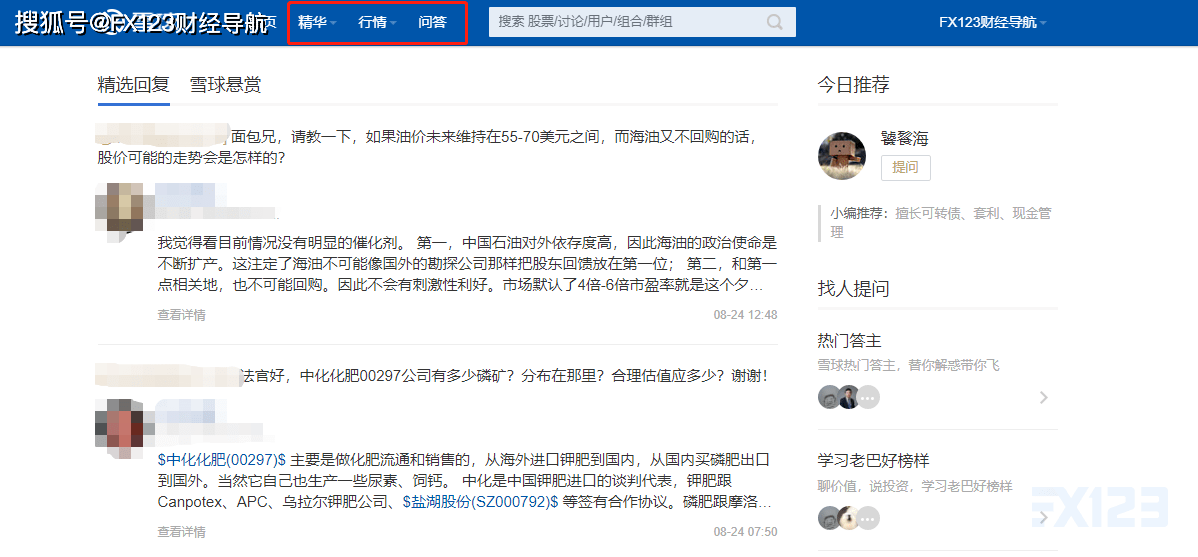Open the 饕餮海 user name link
The width and height of the screenshot is (1198, 557).
point(904,138)
